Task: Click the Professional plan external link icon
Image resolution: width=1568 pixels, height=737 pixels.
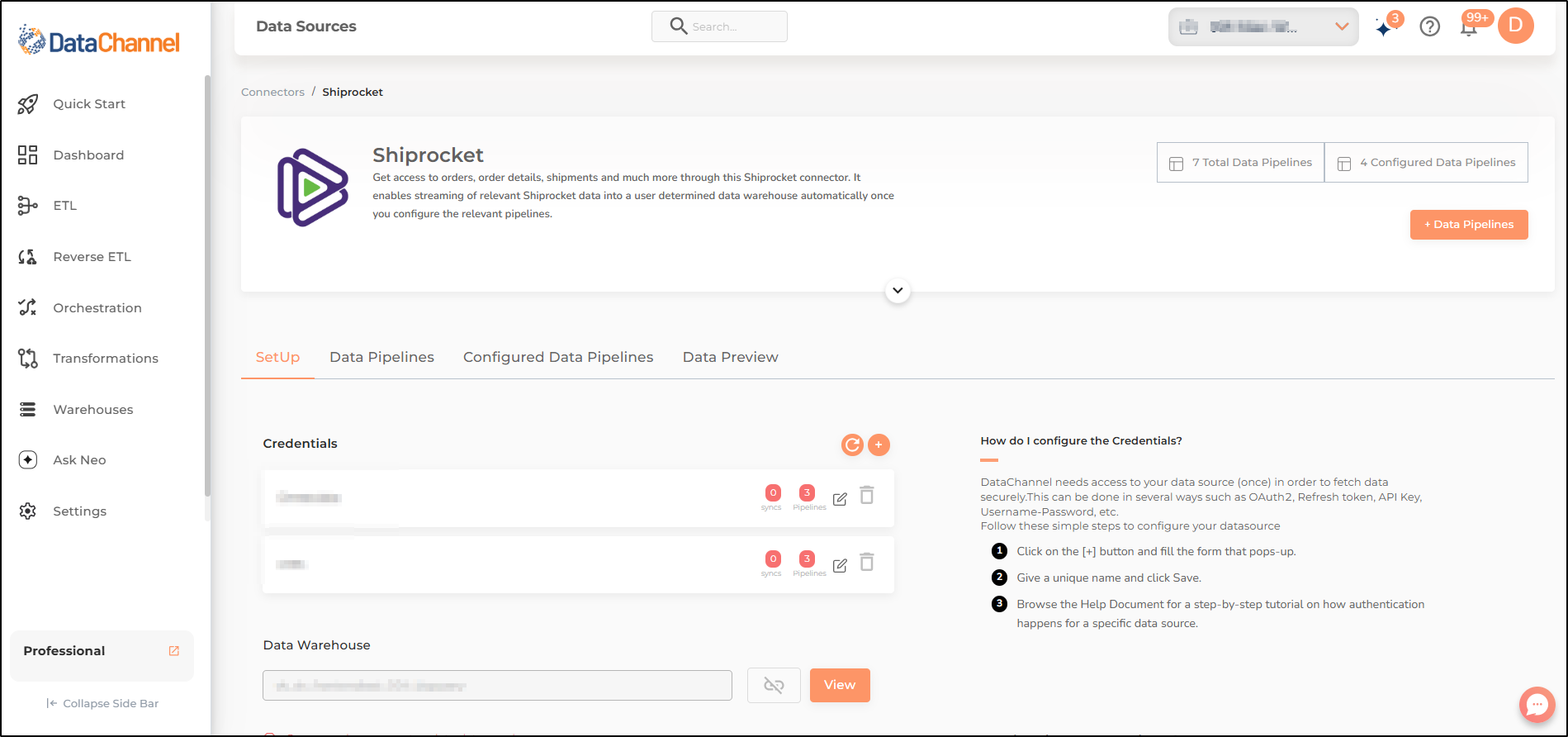Action: (x=174, y=651)
